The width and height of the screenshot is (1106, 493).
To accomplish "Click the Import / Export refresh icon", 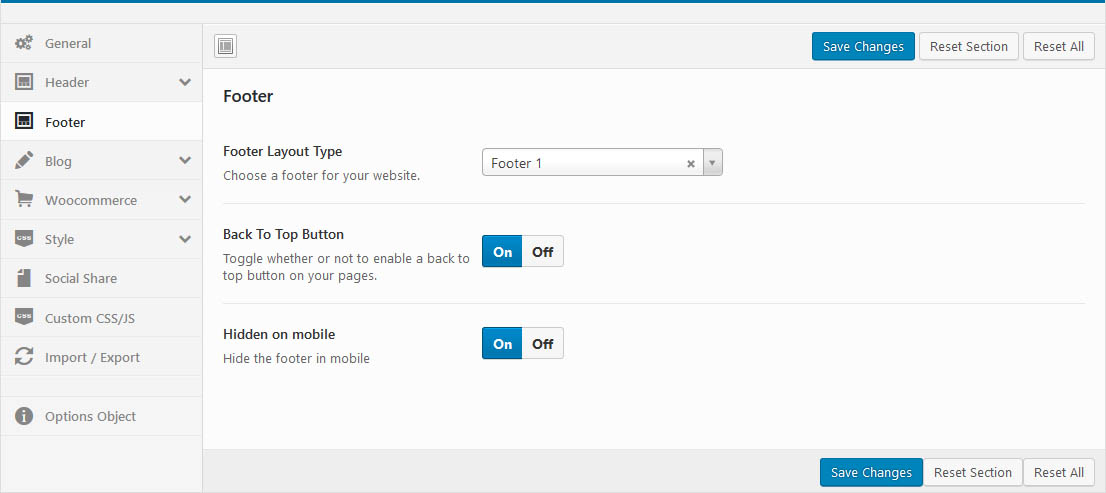I will (25, 357).
